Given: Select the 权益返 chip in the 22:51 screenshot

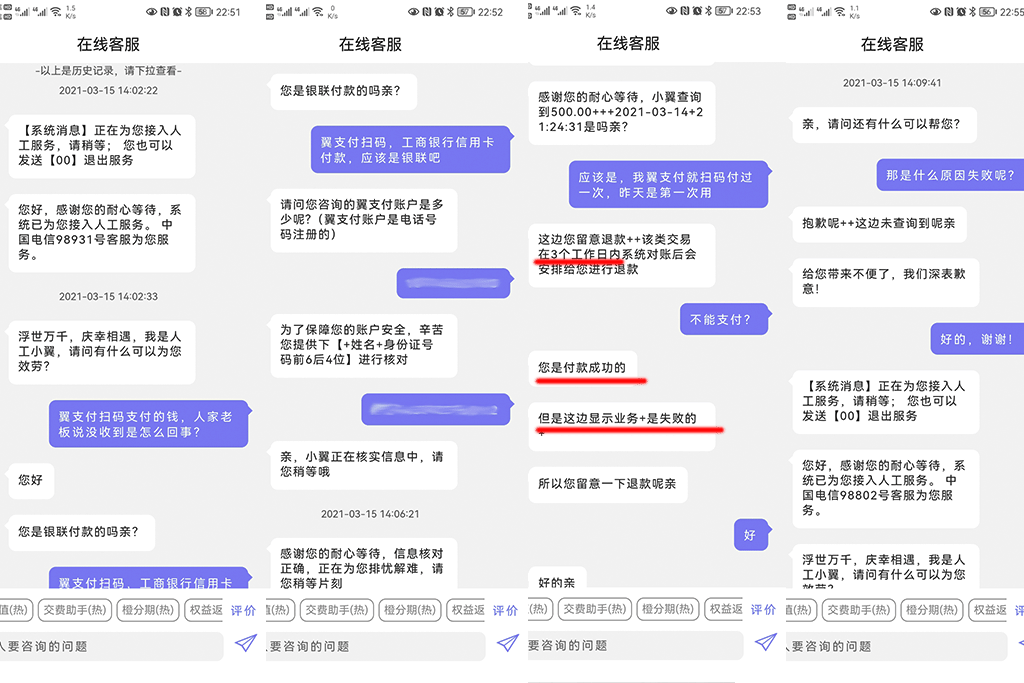Looking at the screenshot, I should pos(204,610).
